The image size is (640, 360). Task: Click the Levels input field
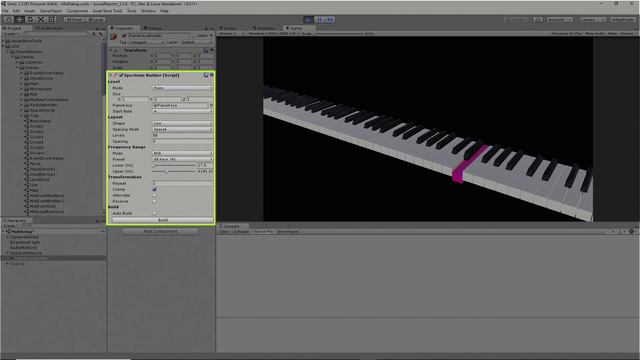coord(182,136)
